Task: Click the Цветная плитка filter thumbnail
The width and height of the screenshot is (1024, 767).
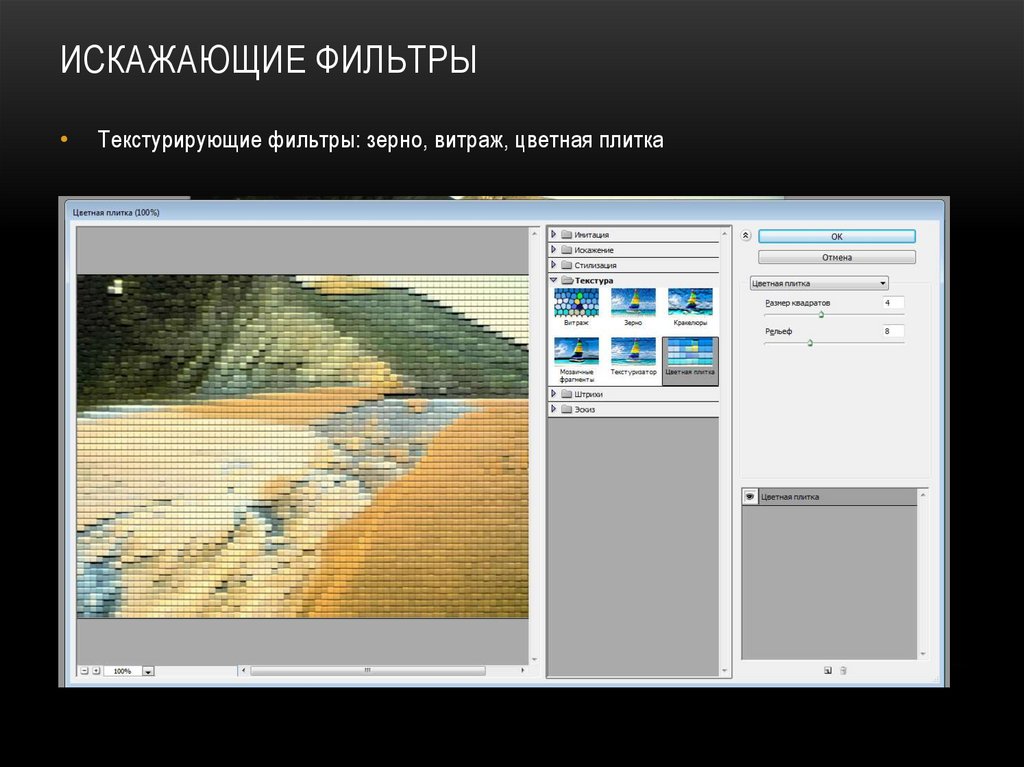Action: pyautogui.click(x=690, y=352)
